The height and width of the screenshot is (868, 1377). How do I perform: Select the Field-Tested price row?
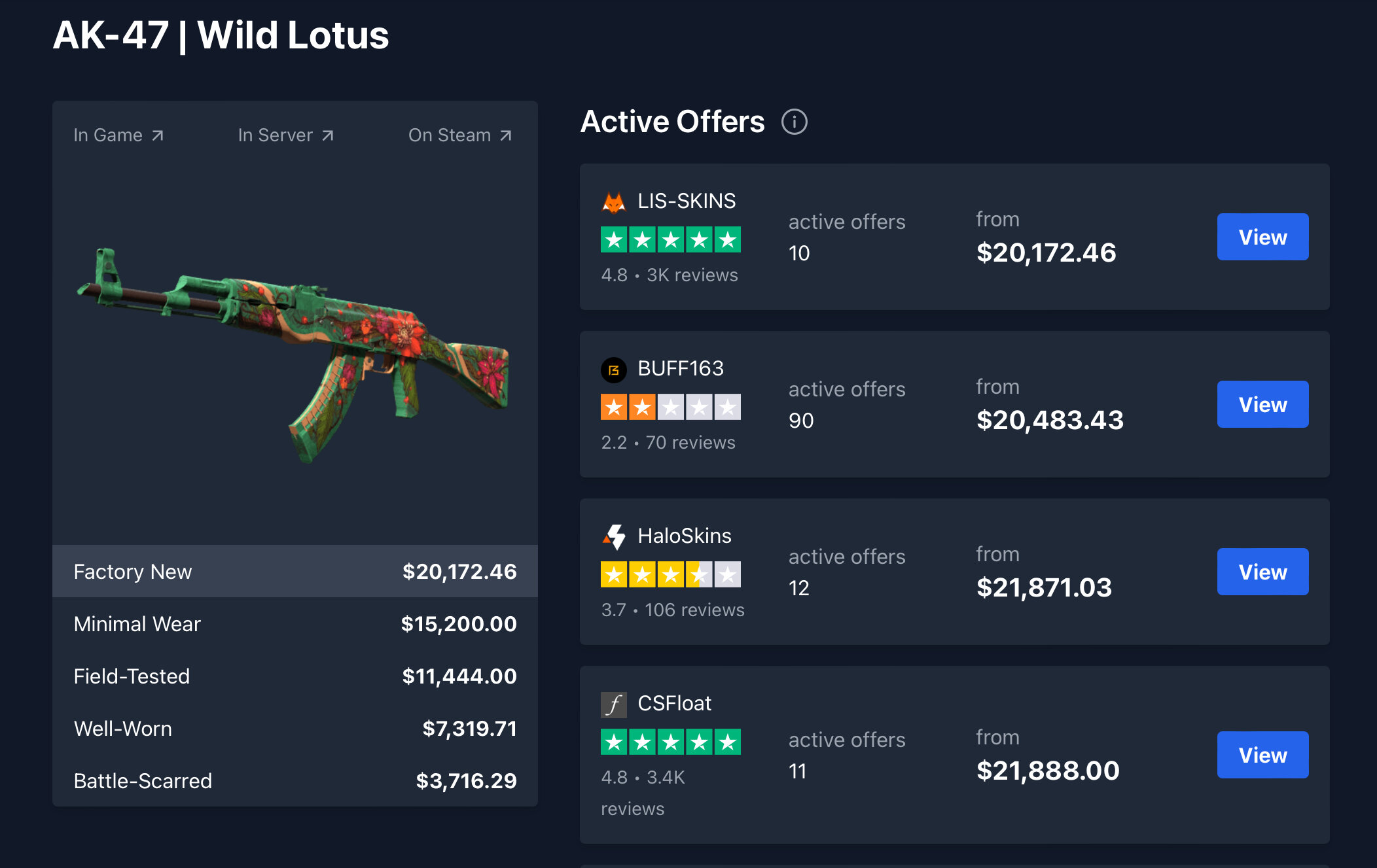pos(295,676)
